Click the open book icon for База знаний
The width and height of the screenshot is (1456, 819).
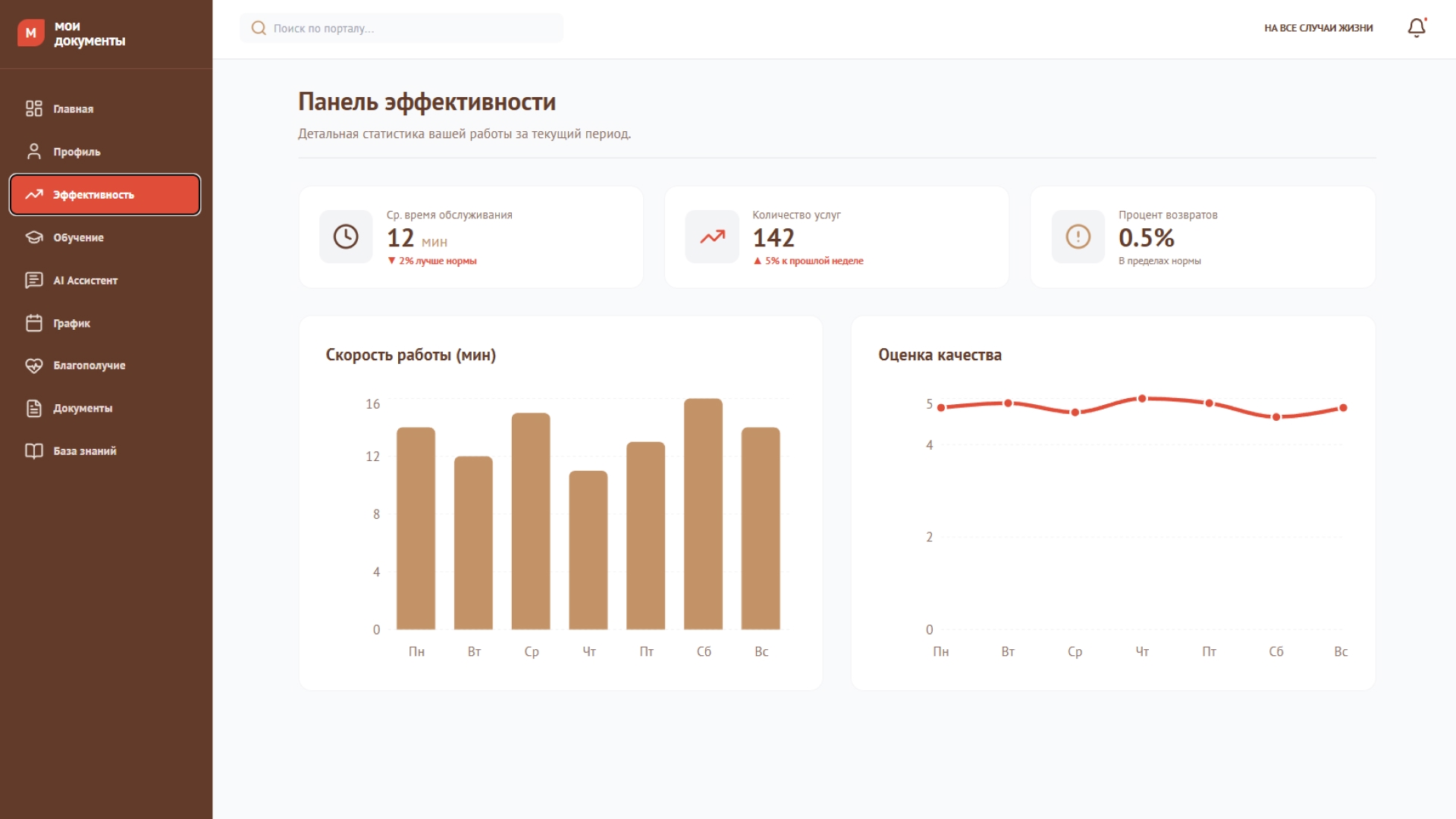pyautogui.click(x=34, y=451)
